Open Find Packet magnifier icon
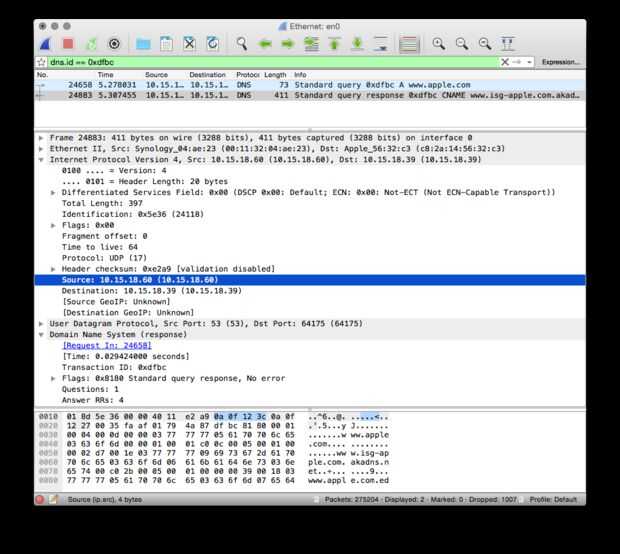Image resolution: width=620 pixels, height=554 pixels. (242, 43)
